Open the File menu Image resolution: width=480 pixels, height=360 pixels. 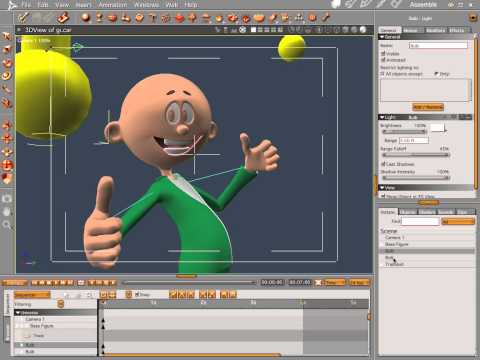[26, 5]
